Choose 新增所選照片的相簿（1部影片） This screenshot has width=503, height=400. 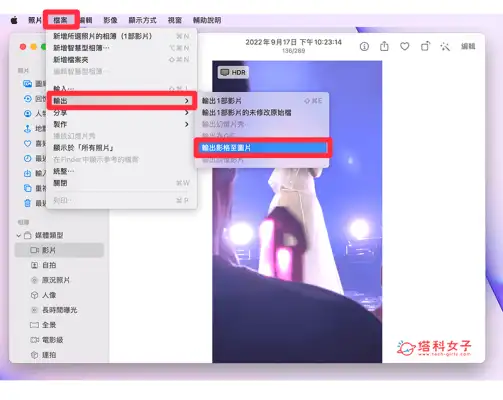[x=121, y=36]
